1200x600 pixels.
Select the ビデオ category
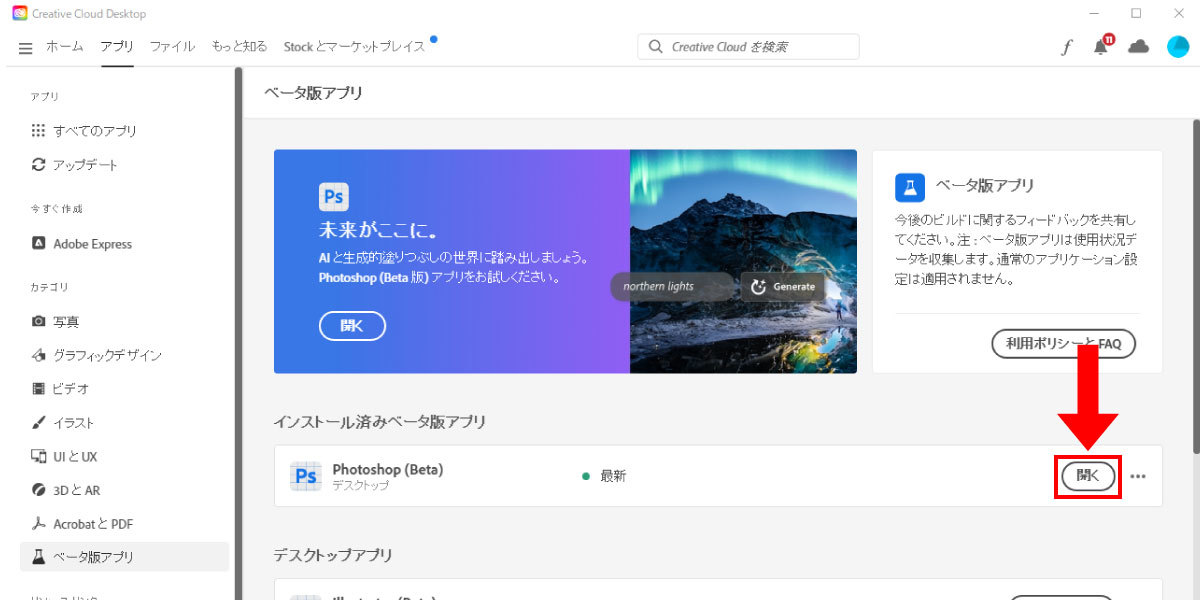pyautogui.click(x=60, y=389)
